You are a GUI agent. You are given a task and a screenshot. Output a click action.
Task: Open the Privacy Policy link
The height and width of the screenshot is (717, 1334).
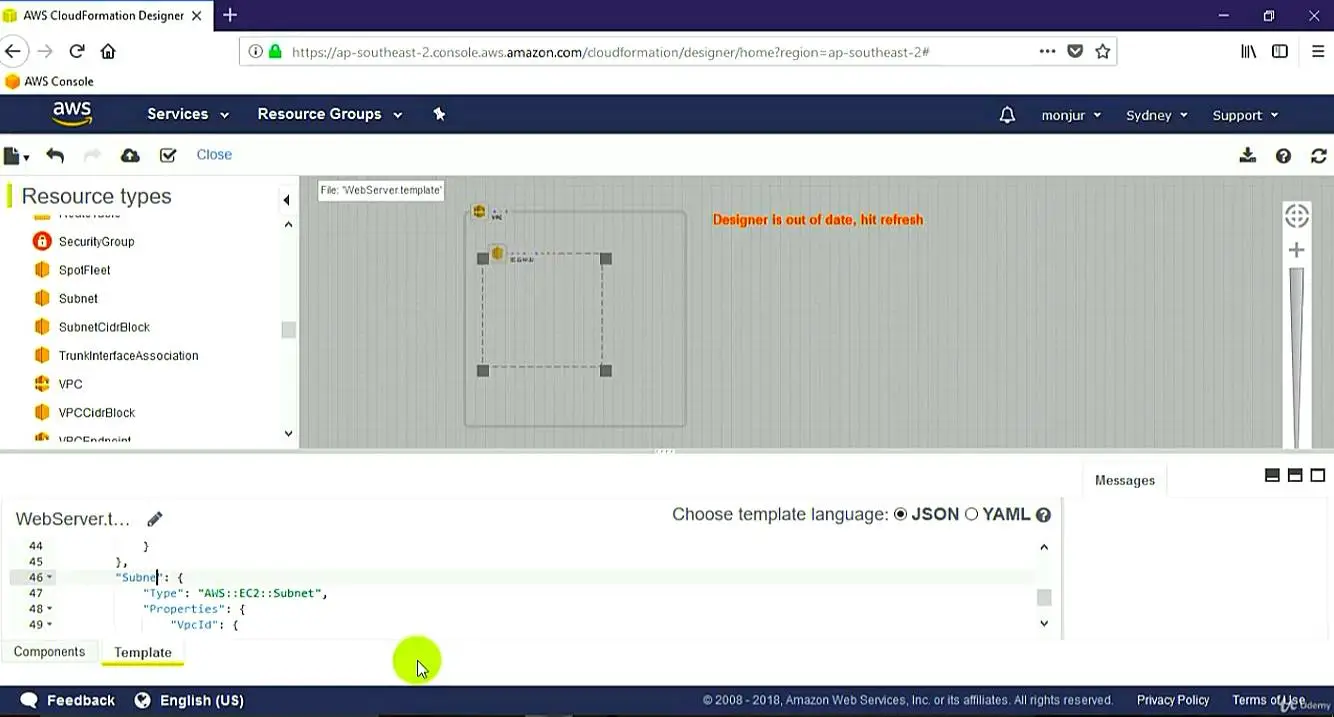click(1173, 700)
